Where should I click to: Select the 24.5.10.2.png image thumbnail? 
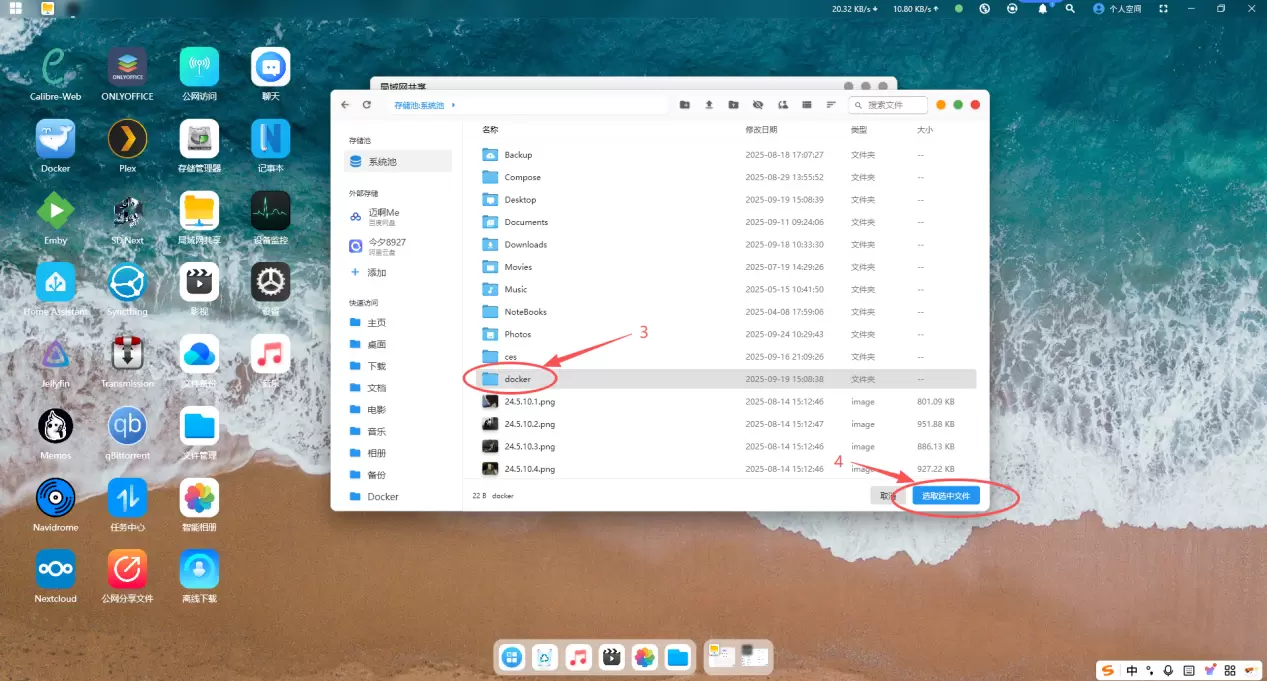[x=490, y=424]
